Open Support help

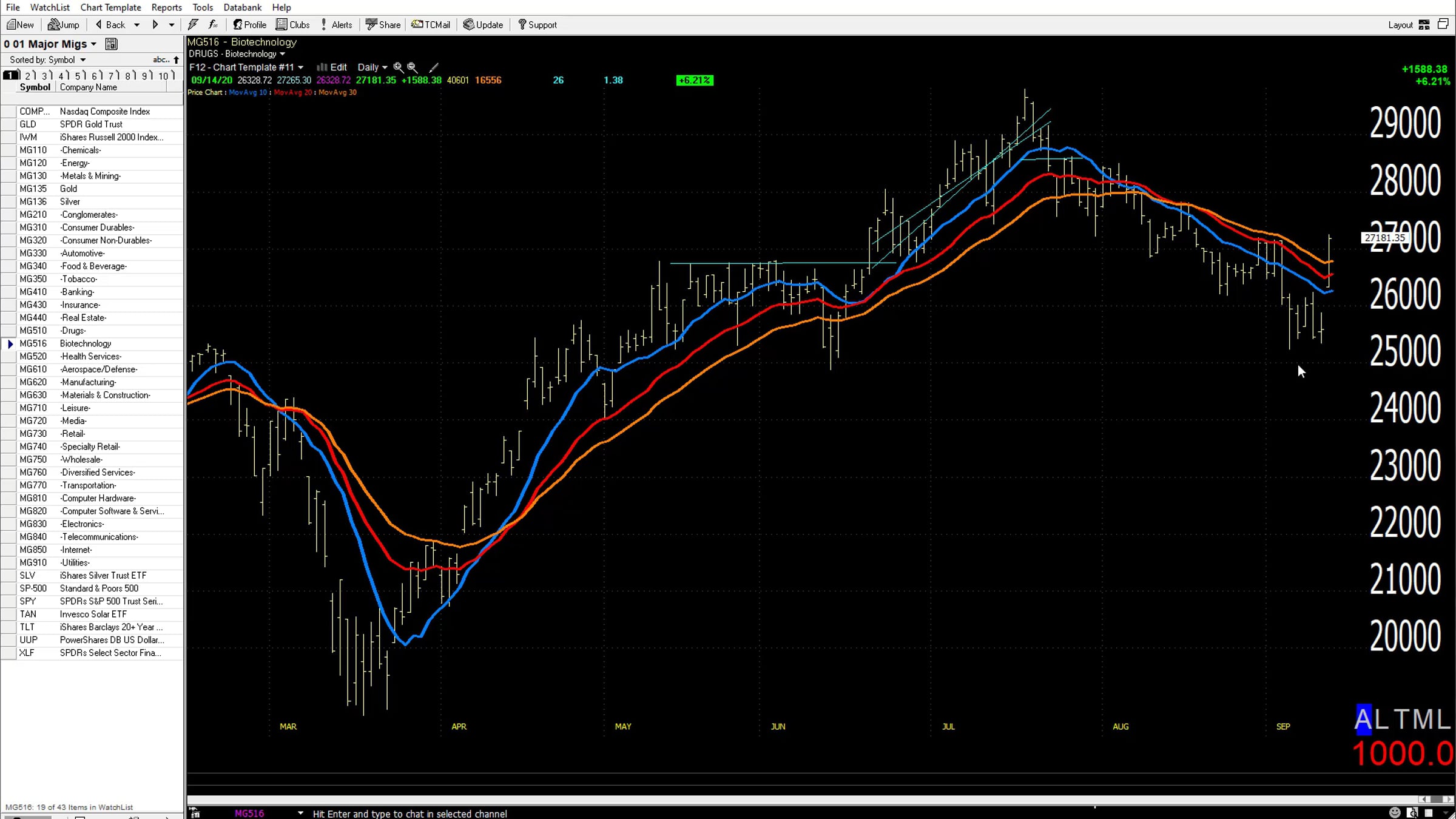click(x=537, y=25)
